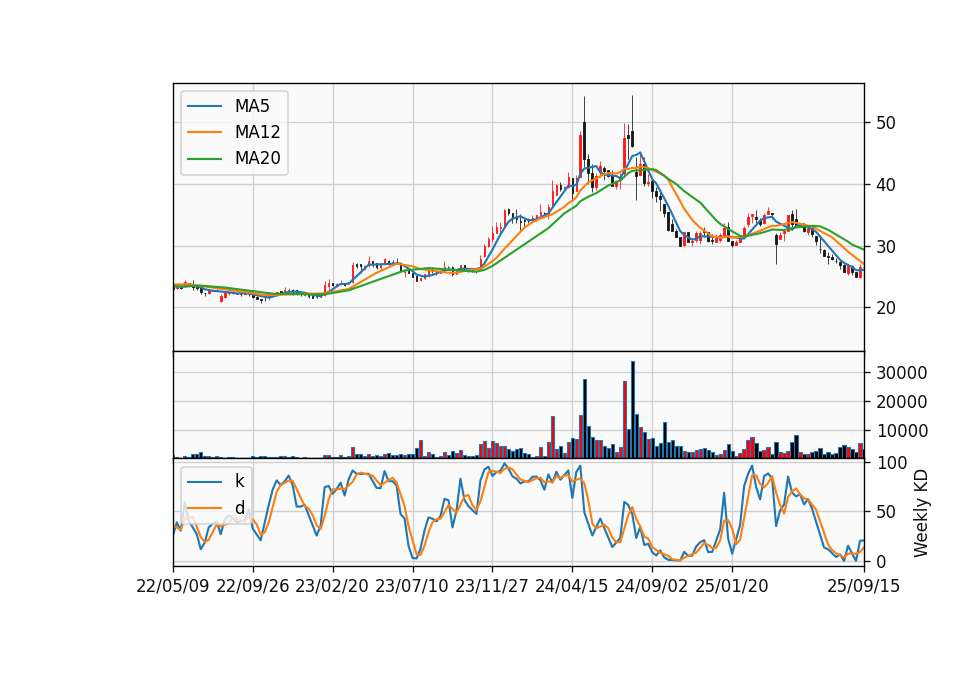Click the MA20 legend label
960x690 pixels.
click(257, 159)
